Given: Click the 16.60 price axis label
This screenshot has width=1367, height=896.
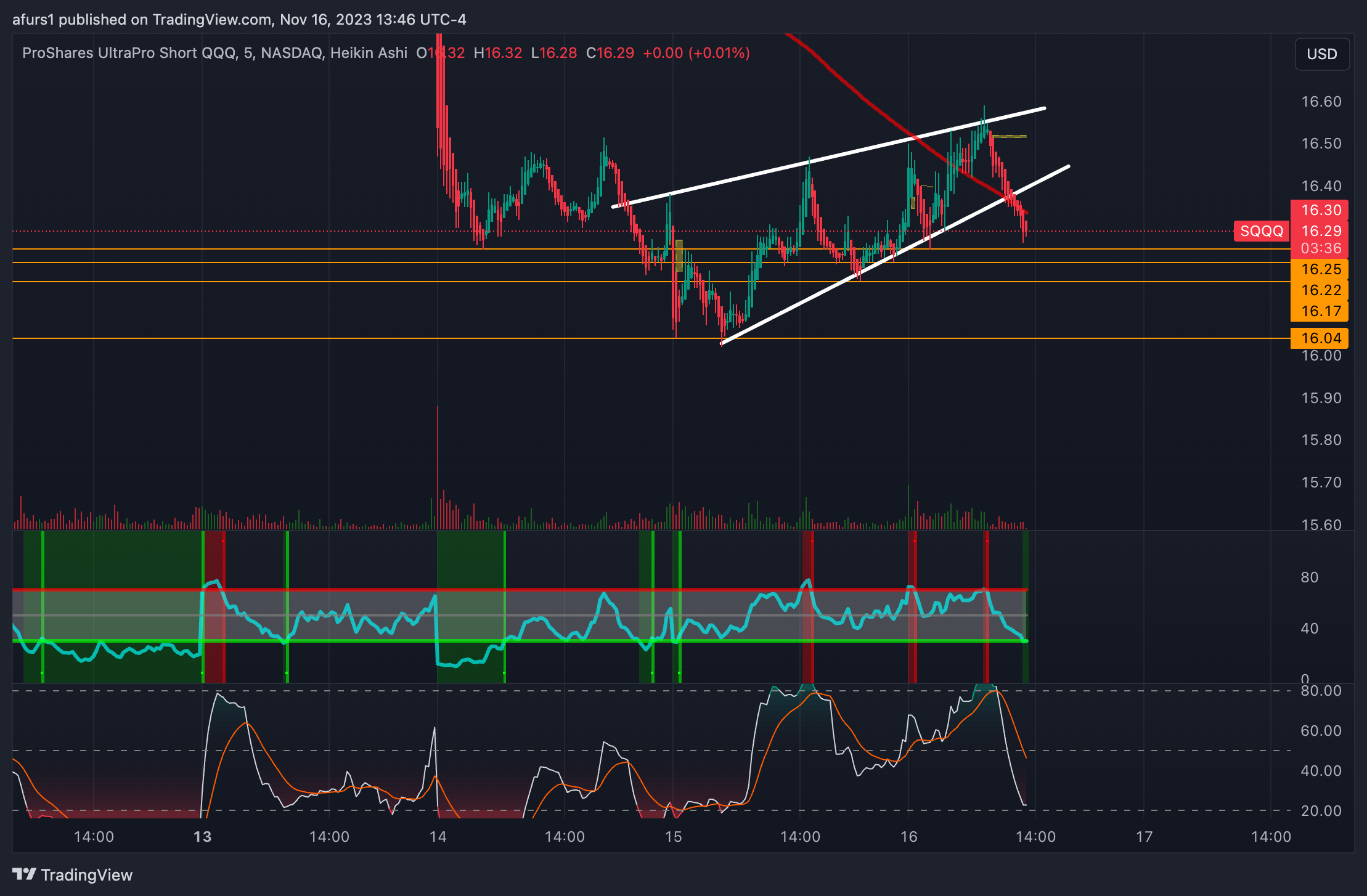Looking at the screenshot, I should click(1321, 102).
